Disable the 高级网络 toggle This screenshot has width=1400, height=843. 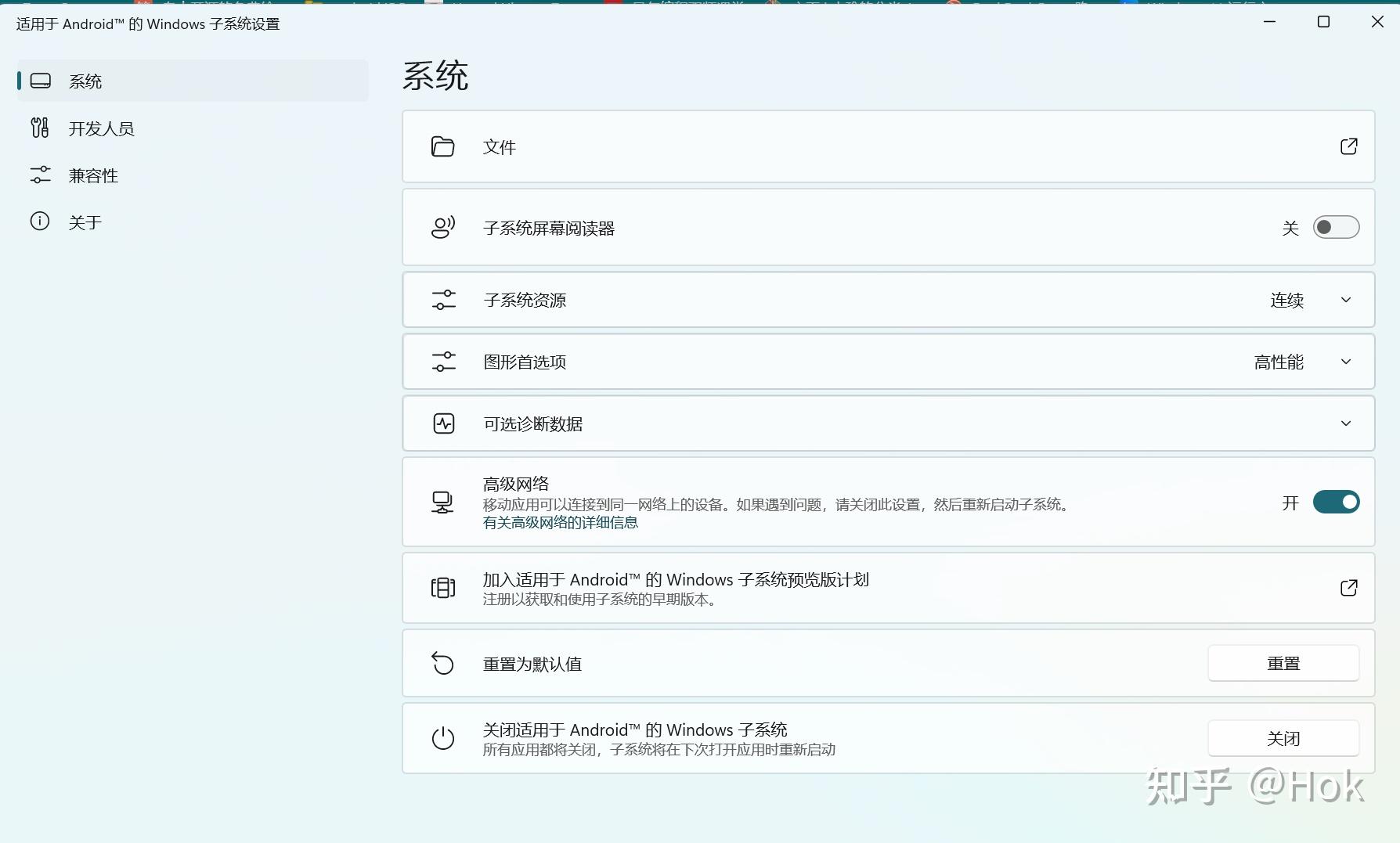click(1336, 502)
